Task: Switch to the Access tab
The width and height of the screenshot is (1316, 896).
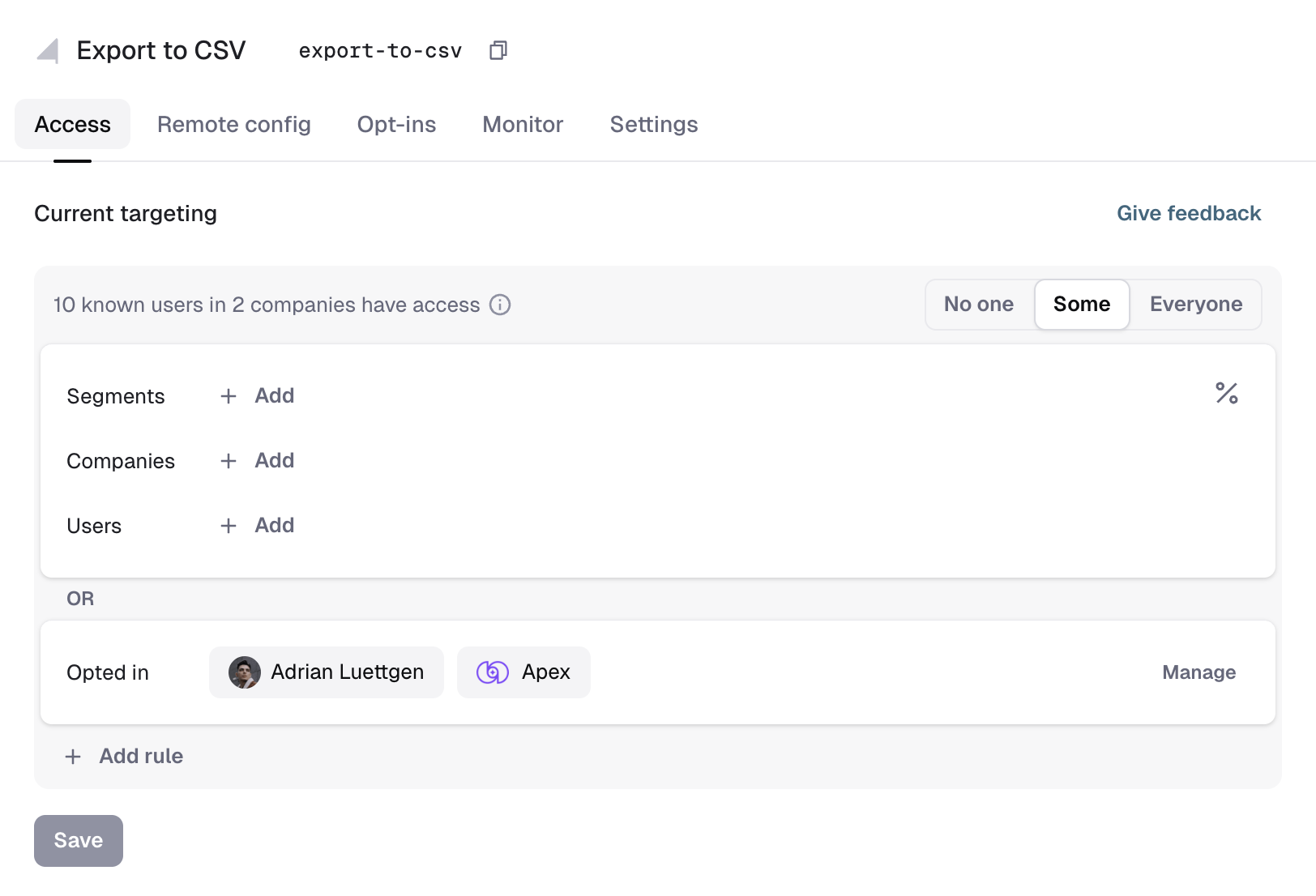Action: [x=73, y=125]
